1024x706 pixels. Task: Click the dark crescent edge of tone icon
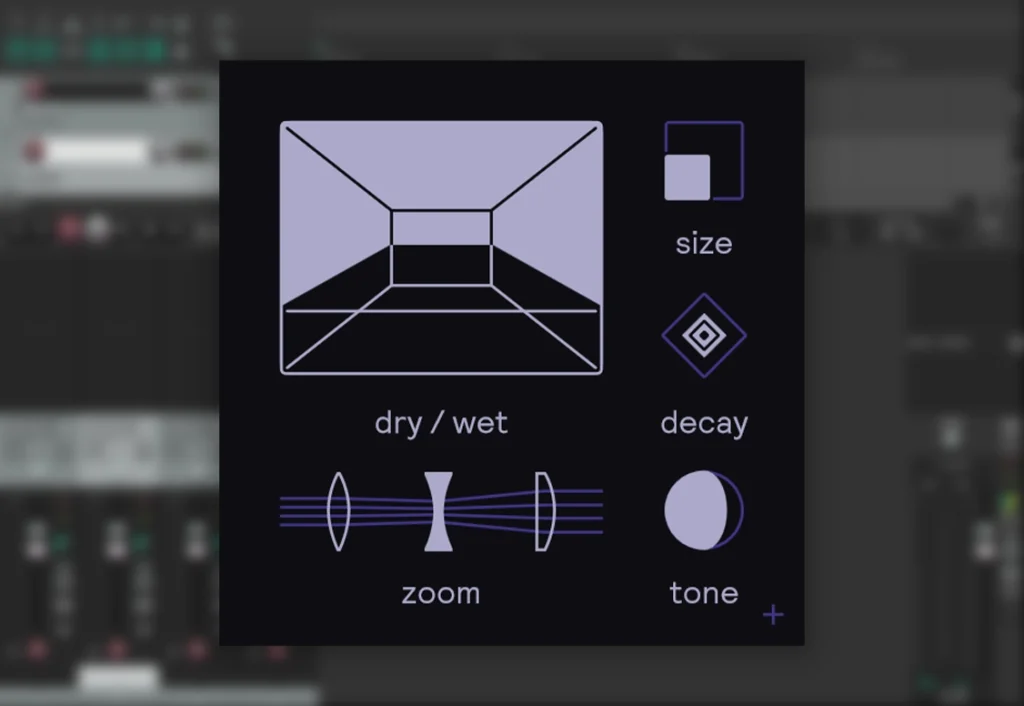coord(738,510)
